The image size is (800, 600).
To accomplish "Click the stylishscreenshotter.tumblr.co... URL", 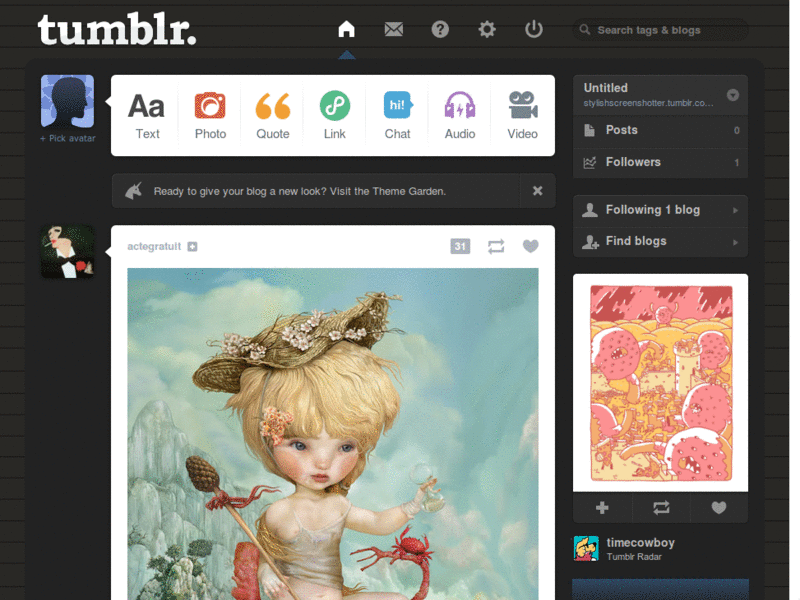I will (648, 103).
